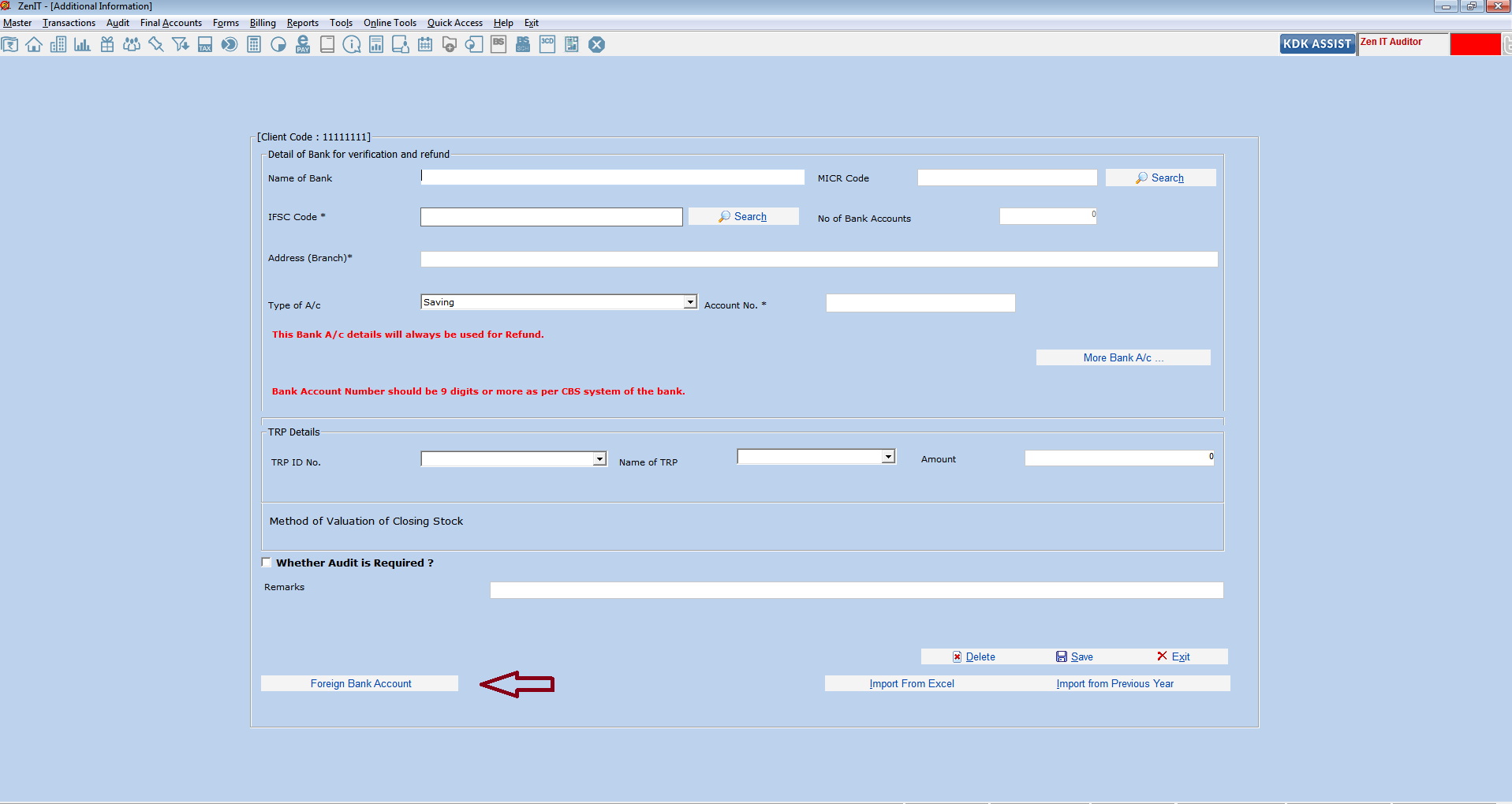Focus the IFSC Code field
The height and width of the screenshot is (804, 1512).
(x=551, y=217)
